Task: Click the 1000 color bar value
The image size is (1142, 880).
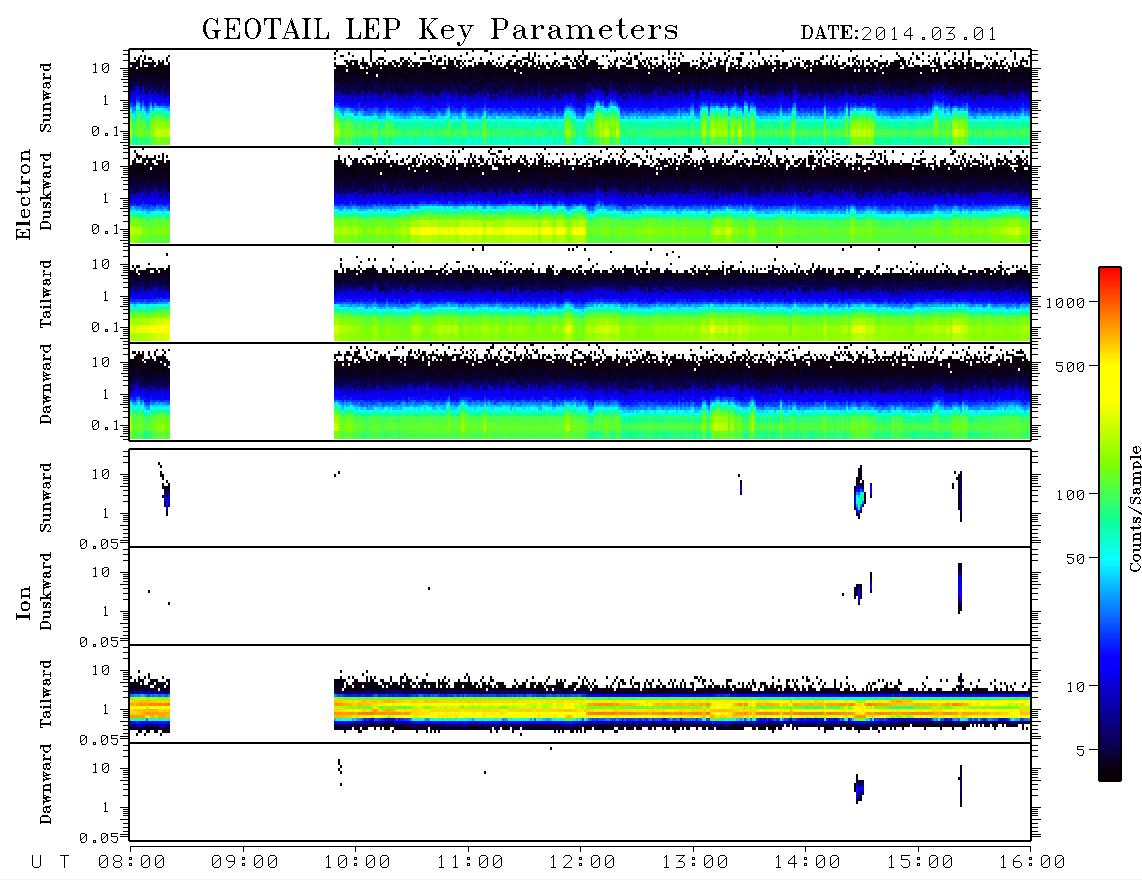Action: (x=1065, y=303)
